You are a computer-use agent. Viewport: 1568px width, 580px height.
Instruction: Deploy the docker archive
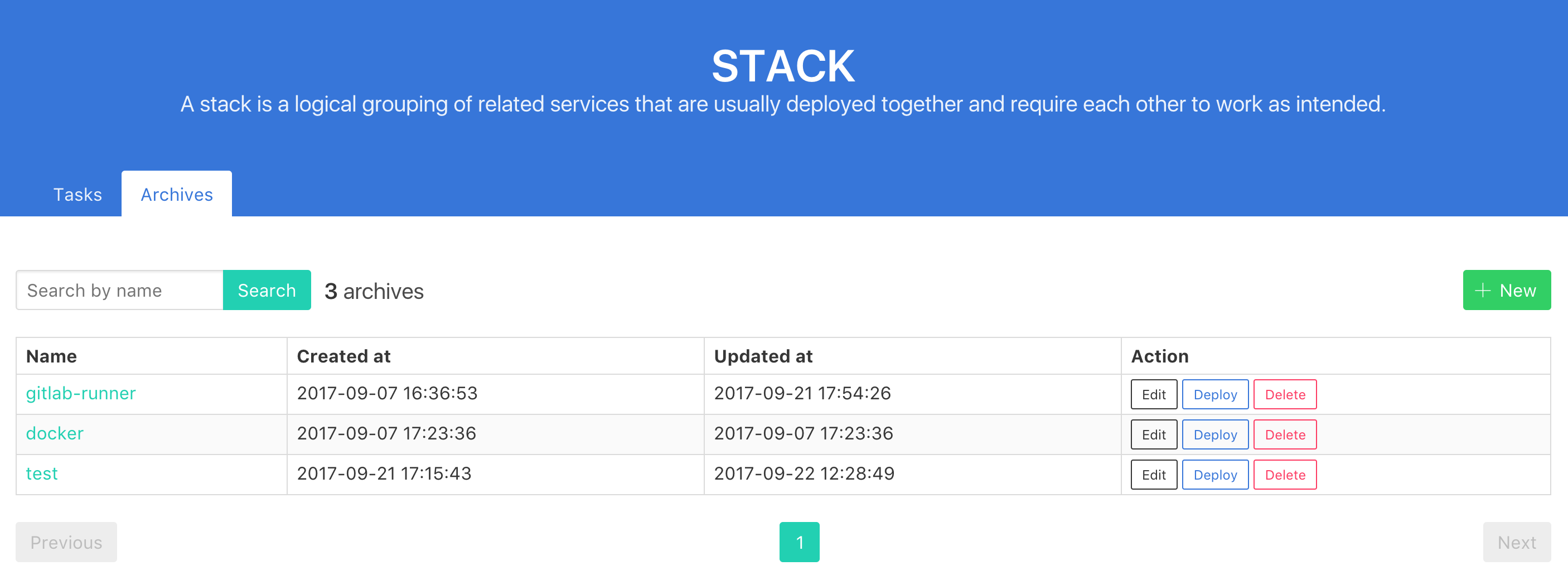coord(1215,434)
